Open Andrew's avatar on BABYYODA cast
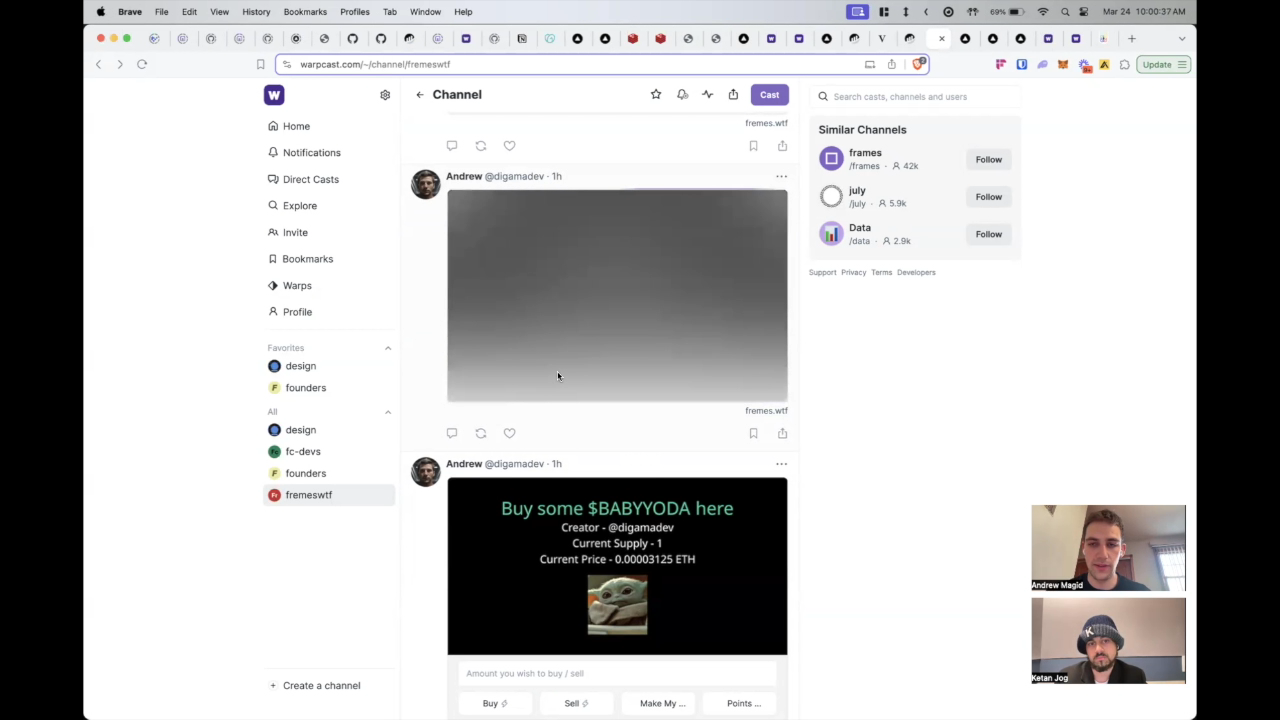 click(426, 473)
